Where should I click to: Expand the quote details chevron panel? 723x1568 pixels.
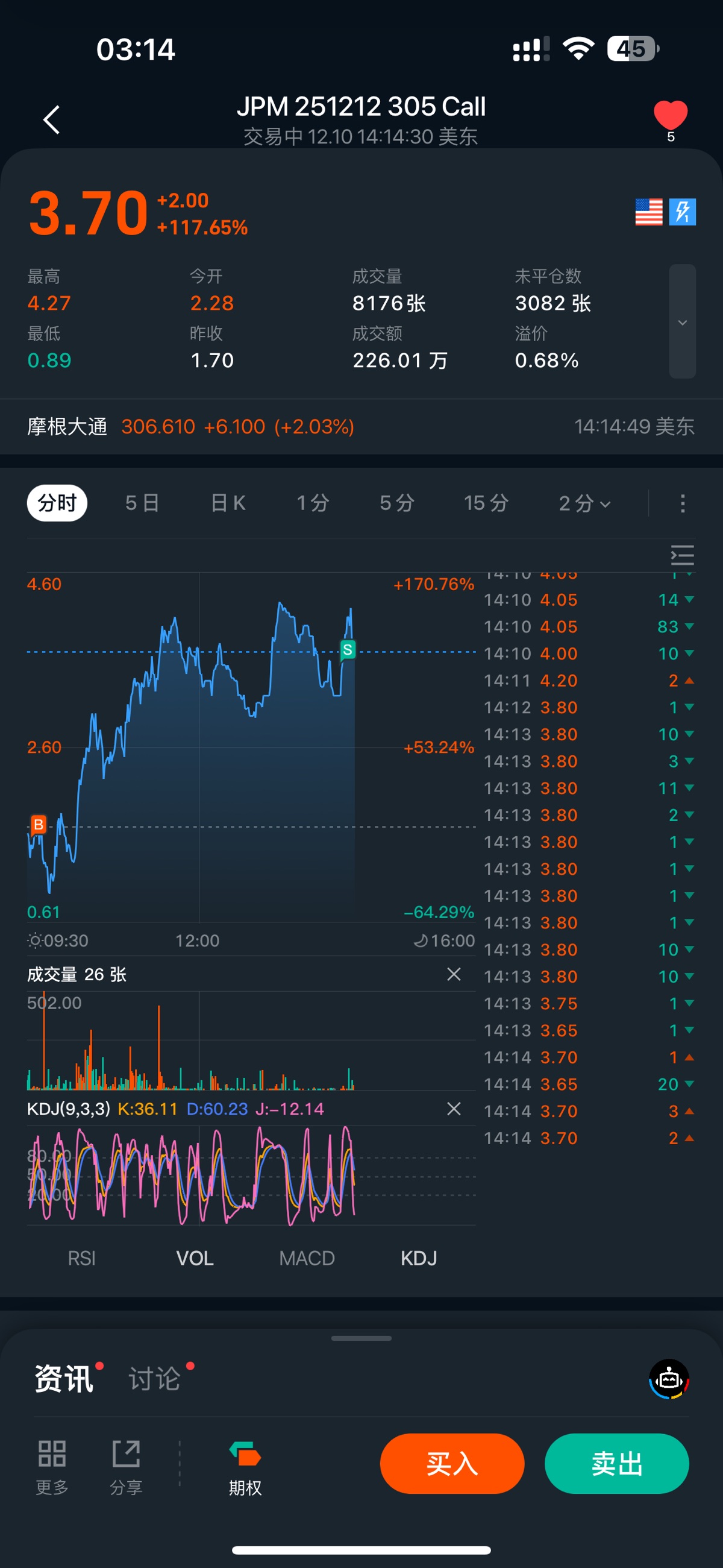682,321
